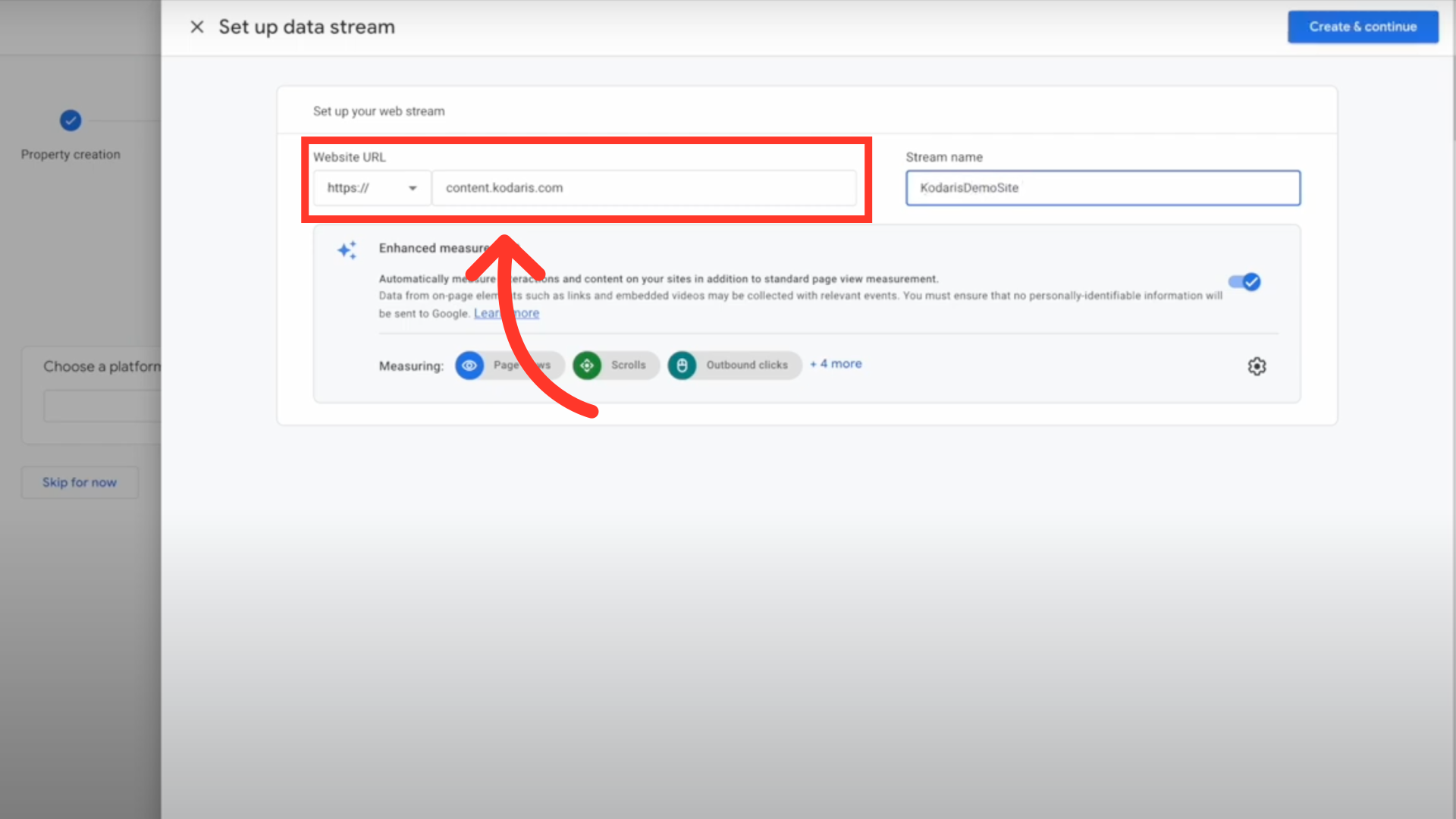This screenshot has height=819, width=1456.
Task: Open the https:// protocol dropdown
Action: pos(372,188)
